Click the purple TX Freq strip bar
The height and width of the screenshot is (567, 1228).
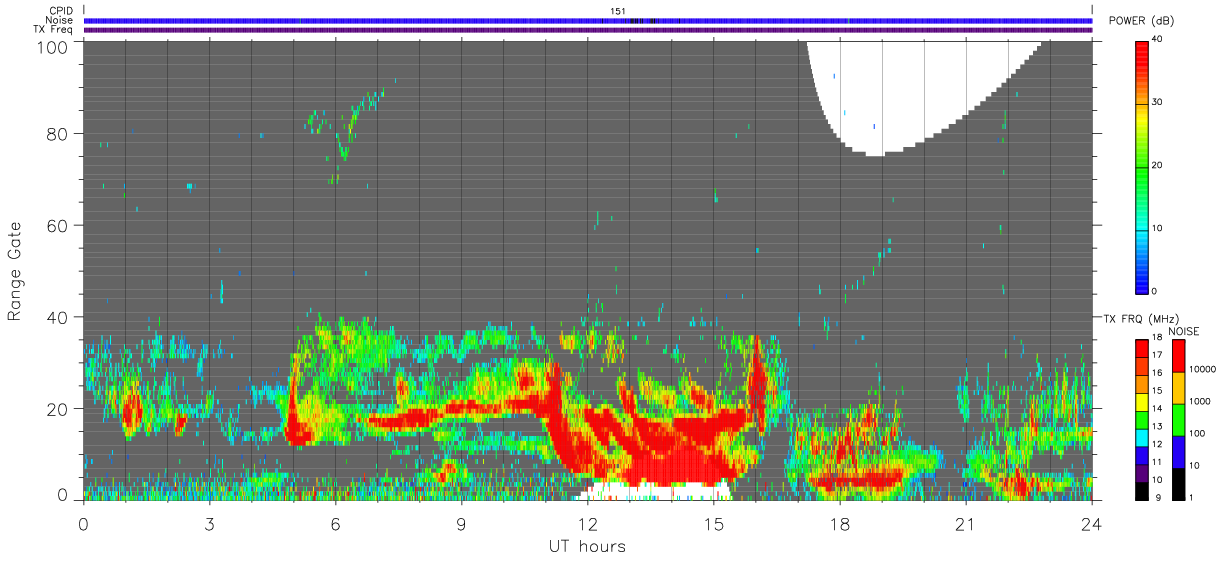coord(588,29)
